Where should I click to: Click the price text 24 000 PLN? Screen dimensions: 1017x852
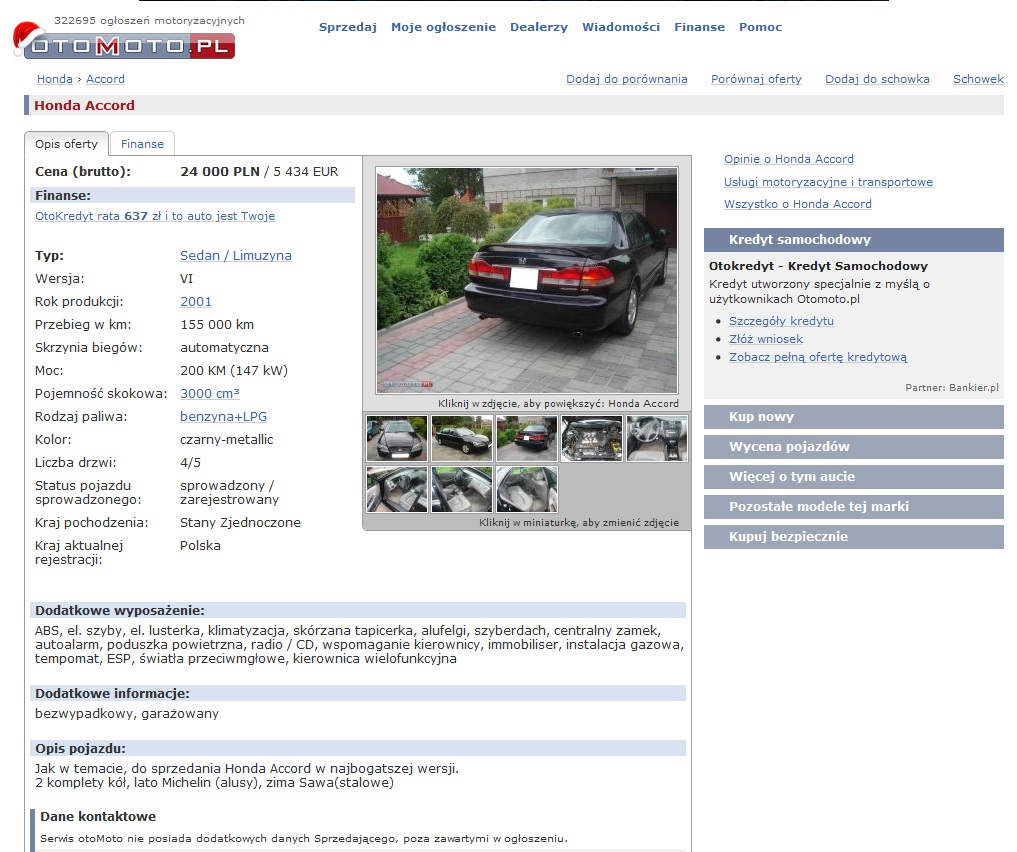pyautogui.click(x=220, y=171)
